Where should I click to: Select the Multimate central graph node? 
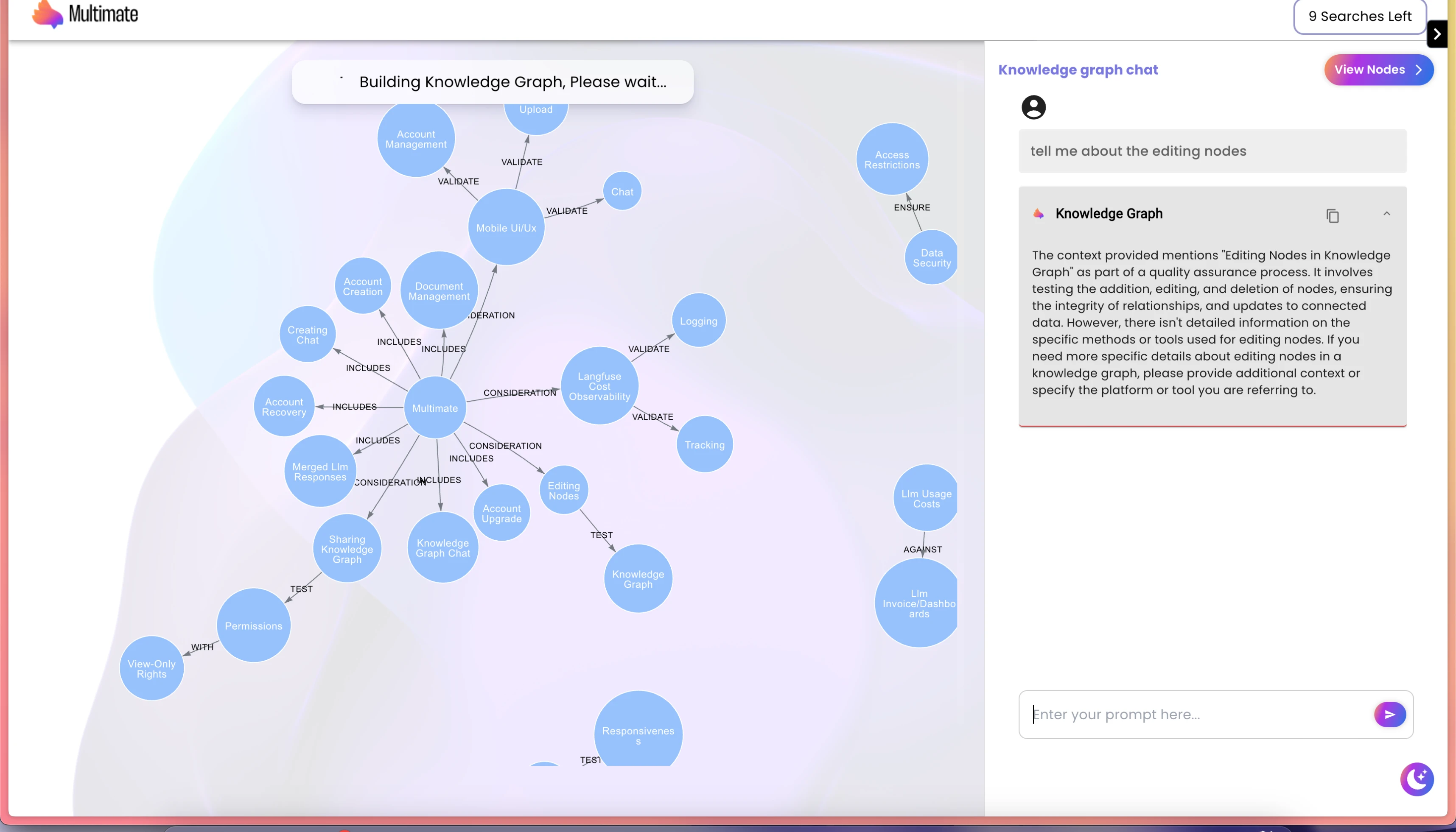coord(435,408)
